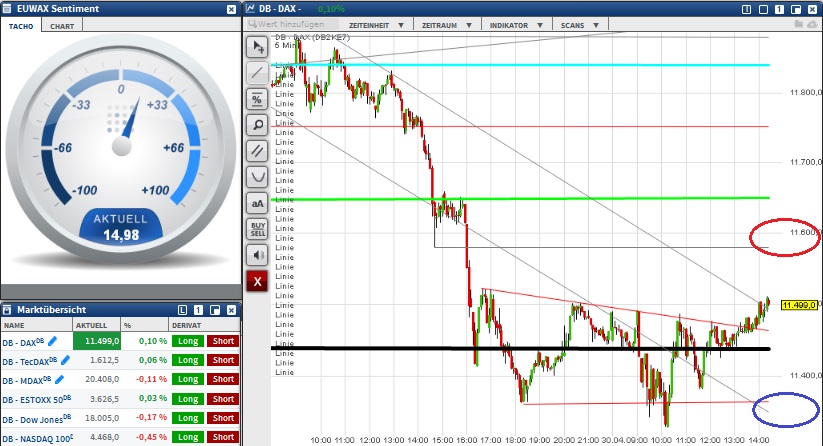Click the chart icon beside DB - DAX title
Viewport: 823px width, 446px height.
click(250, 9)
